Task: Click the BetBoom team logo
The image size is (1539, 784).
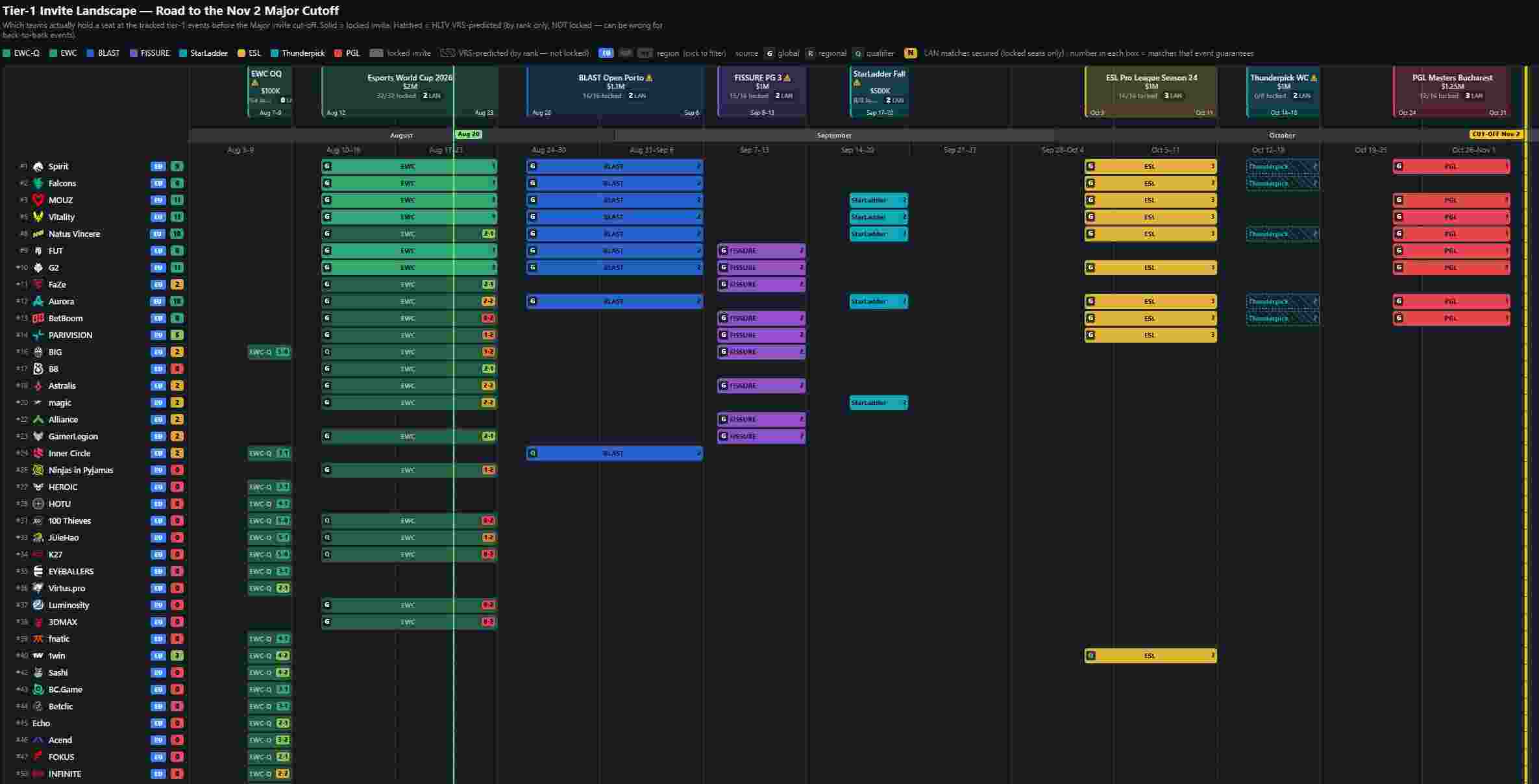Action: pos(38,319)
